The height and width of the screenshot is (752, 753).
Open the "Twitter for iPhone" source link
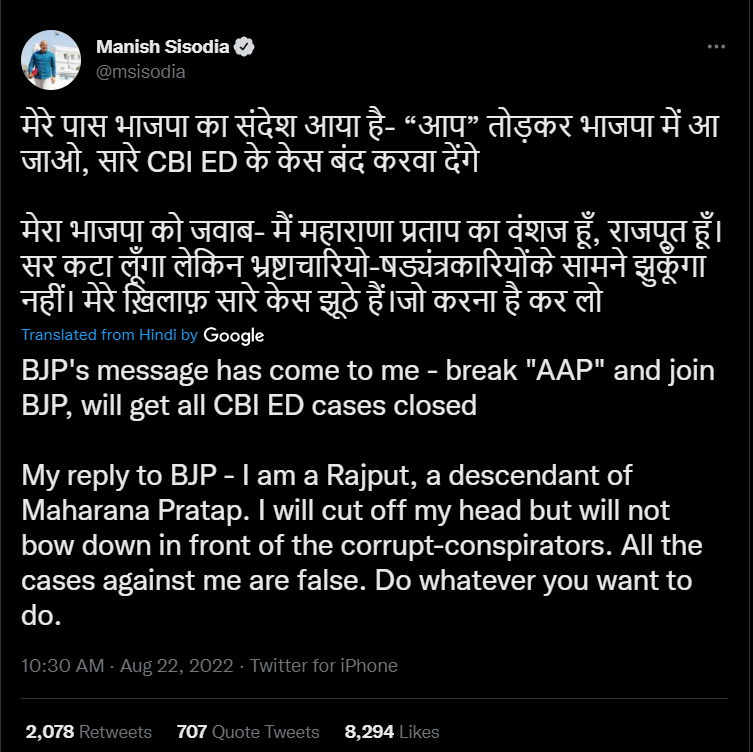[323, 665]
